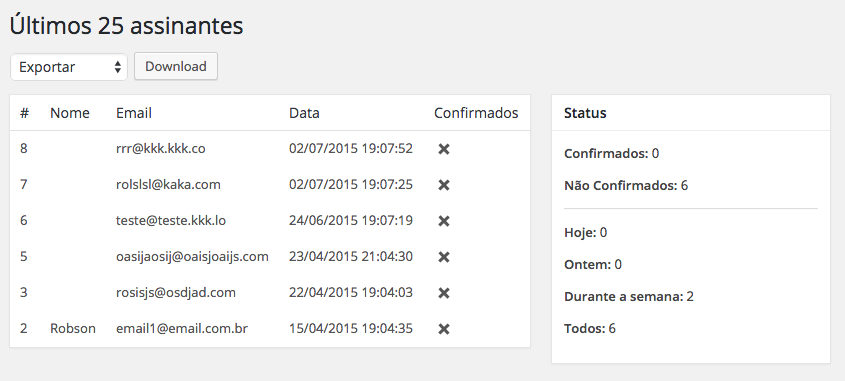
Task: Select the email1@email.com.br address
Action: point(182,328)
